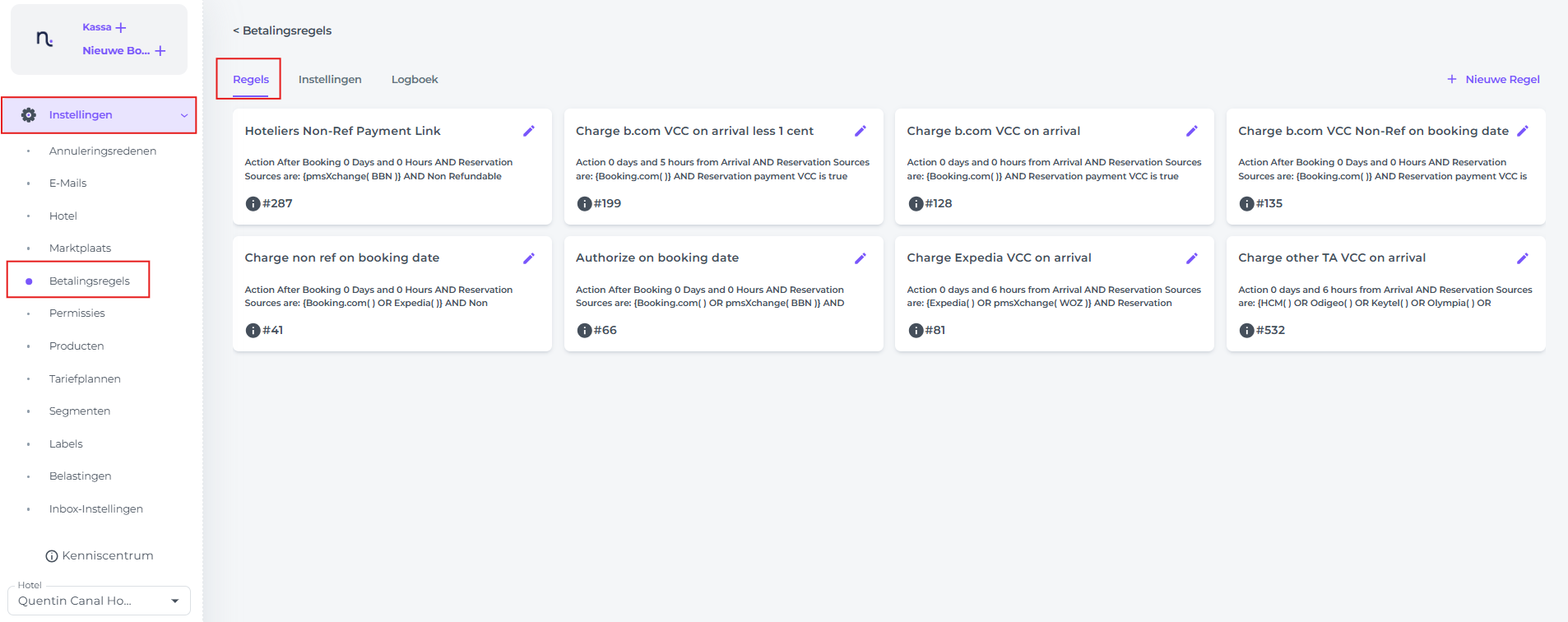The image size is (1568, 622).
Task: Edit the Hoteliers Non-Ref Payment Link rule
Action: [528, 131]
